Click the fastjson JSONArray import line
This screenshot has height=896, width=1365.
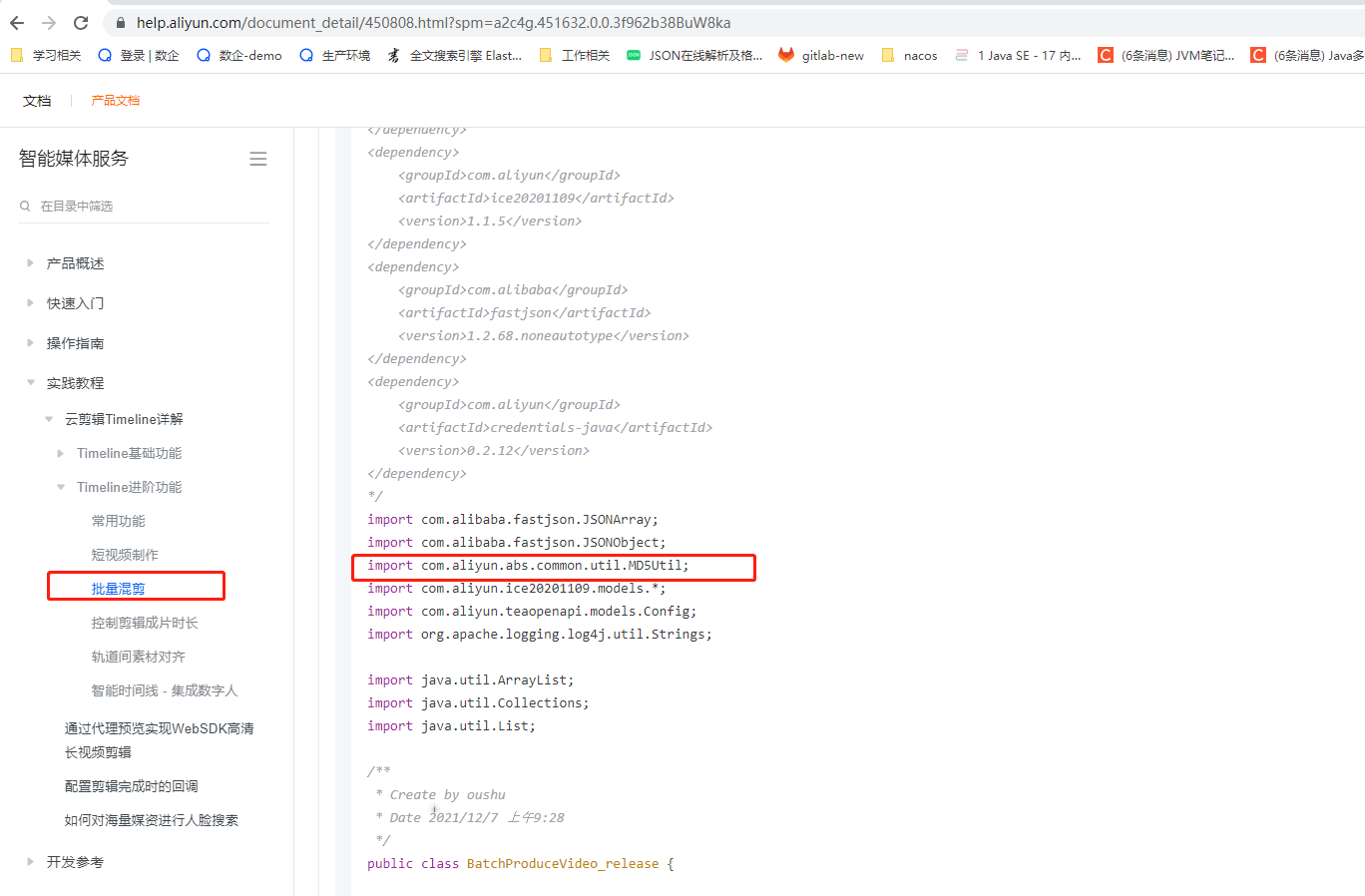513,520
